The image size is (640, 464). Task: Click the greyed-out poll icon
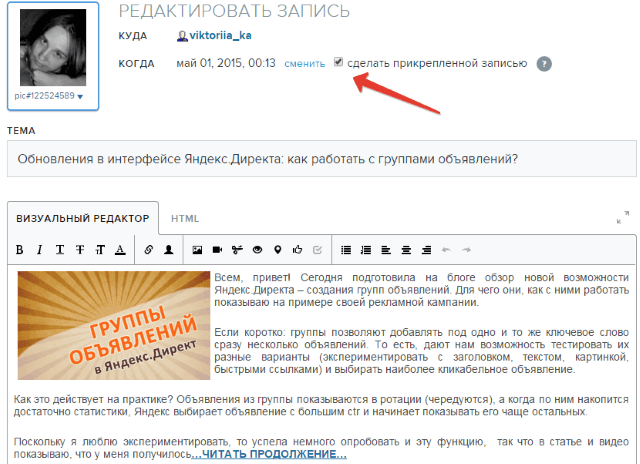click(x=317, y=250)
